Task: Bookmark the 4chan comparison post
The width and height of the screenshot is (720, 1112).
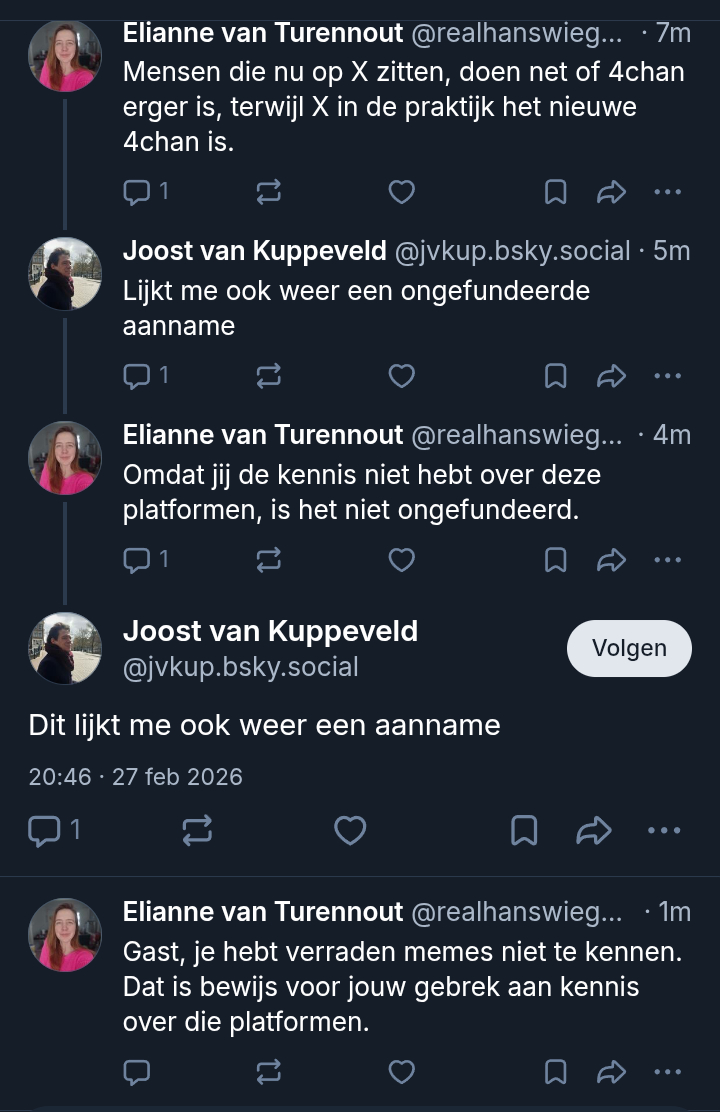Action: tap(555, 192)
